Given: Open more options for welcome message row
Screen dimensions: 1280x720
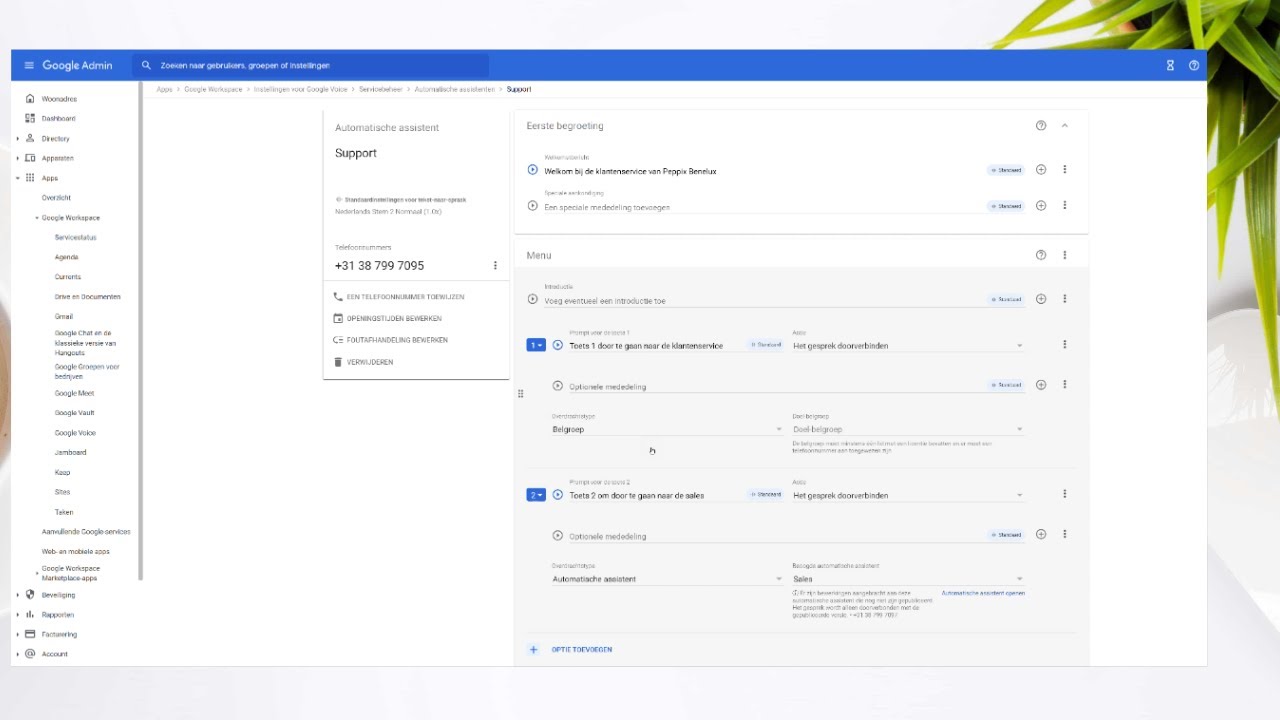Looking at the screenshot, I should point(1065,170).
